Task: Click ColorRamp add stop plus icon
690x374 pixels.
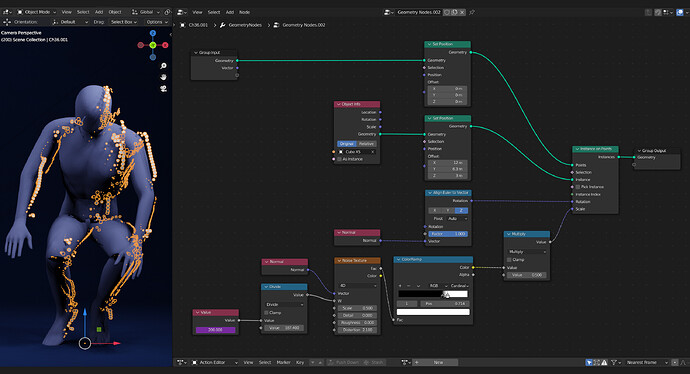Action: 400,286
